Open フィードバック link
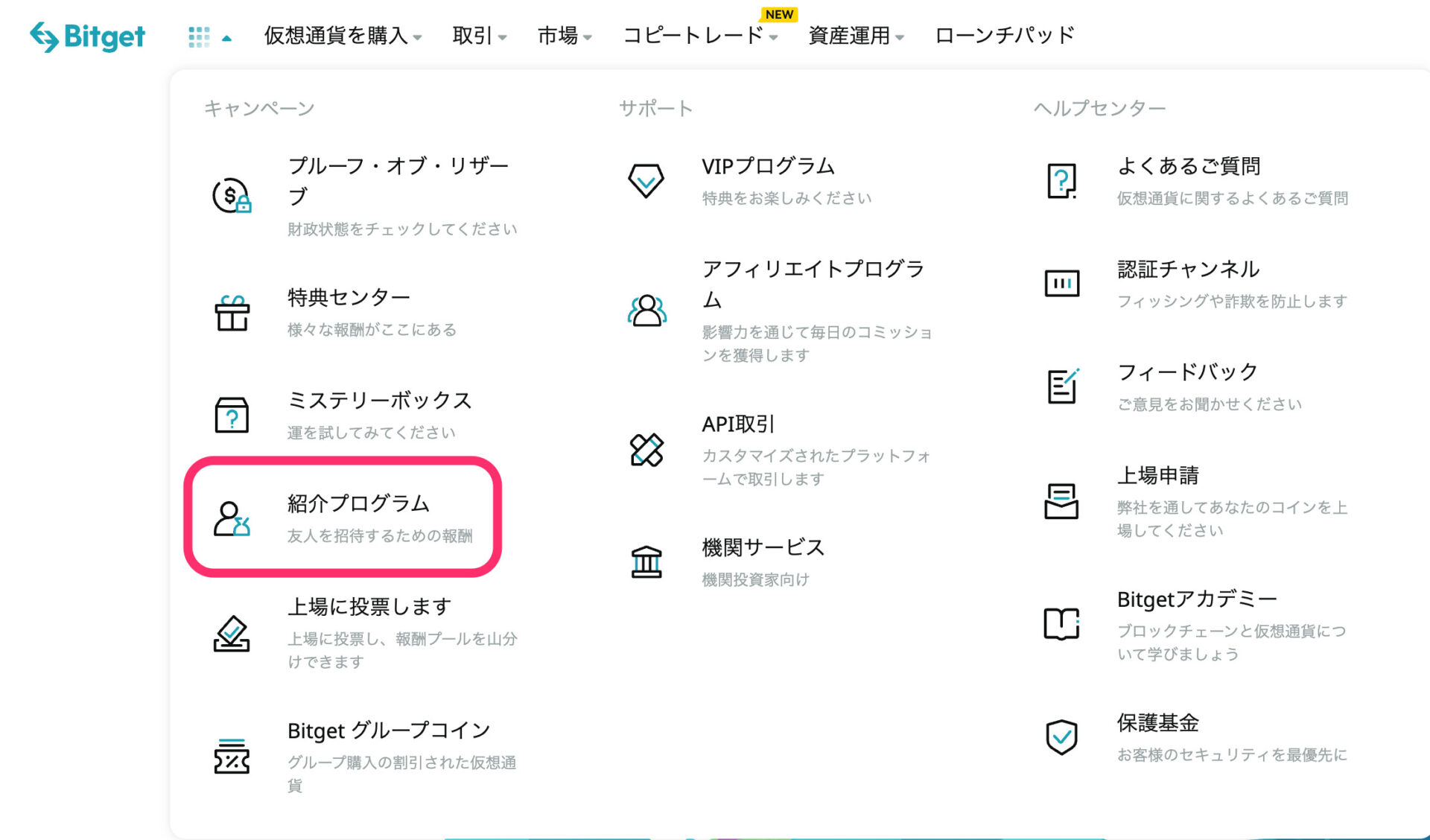This screenshot has height=840, width=1430. [1187, 372]
